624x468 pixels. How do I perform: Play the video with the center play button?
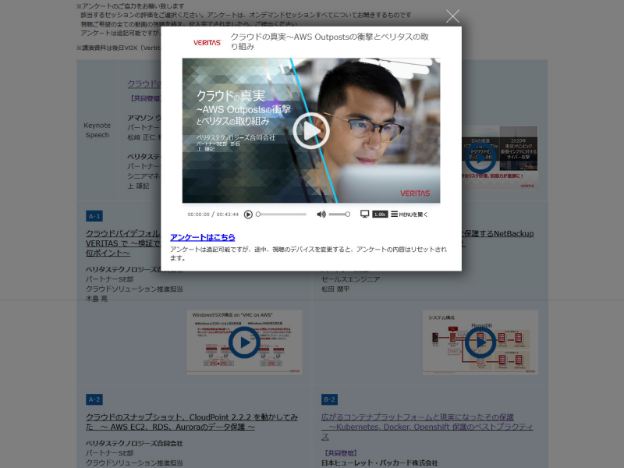pyautogui.click(x=311, y=131)
